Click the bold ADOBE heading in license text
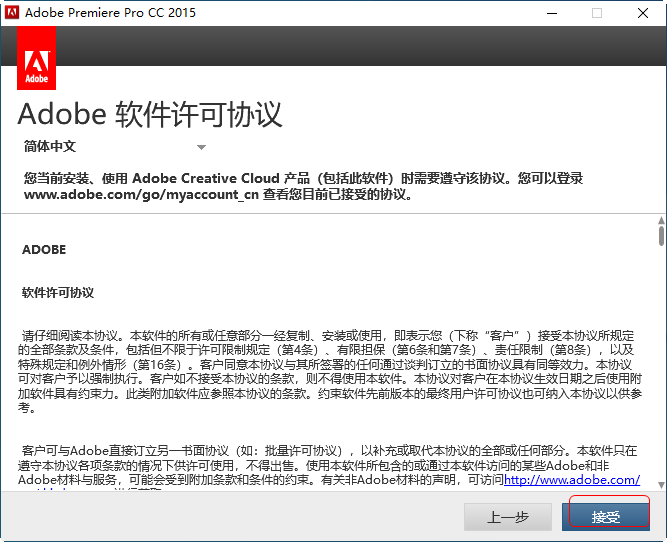This screenshot has height=542, width=667. 44,250
